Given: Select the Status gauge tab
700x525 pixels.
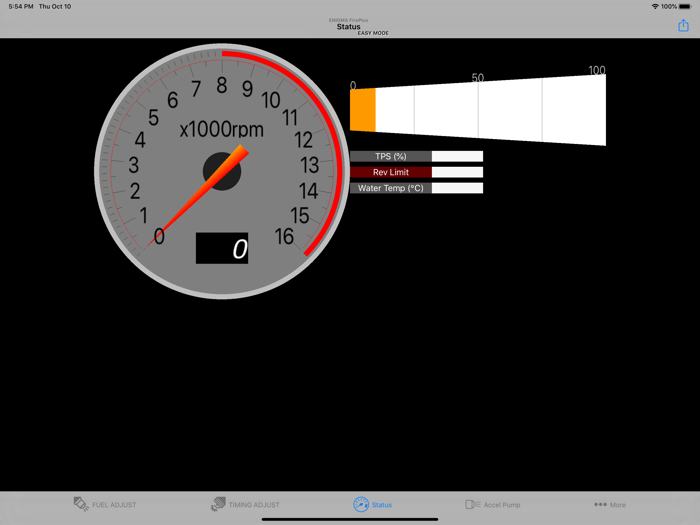Looking at the screenshot, I should point(372,505).
